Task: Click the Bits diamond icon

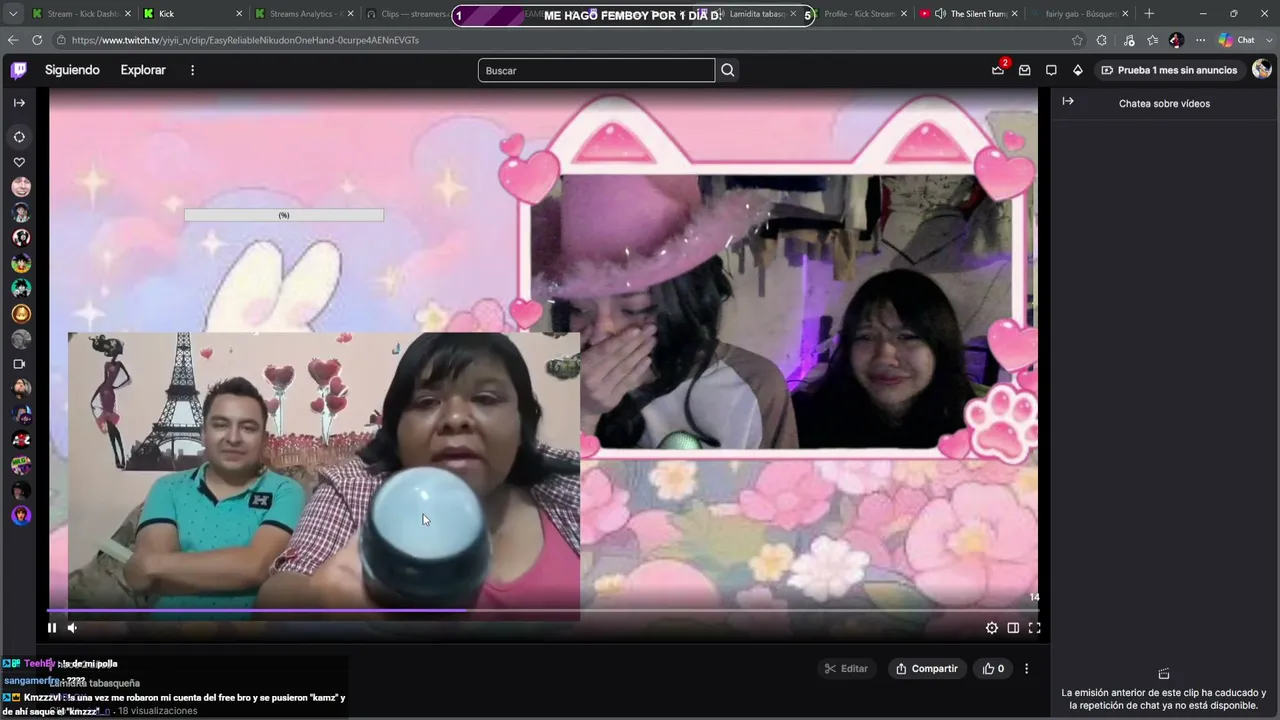Action: [x=1077, y=70]
